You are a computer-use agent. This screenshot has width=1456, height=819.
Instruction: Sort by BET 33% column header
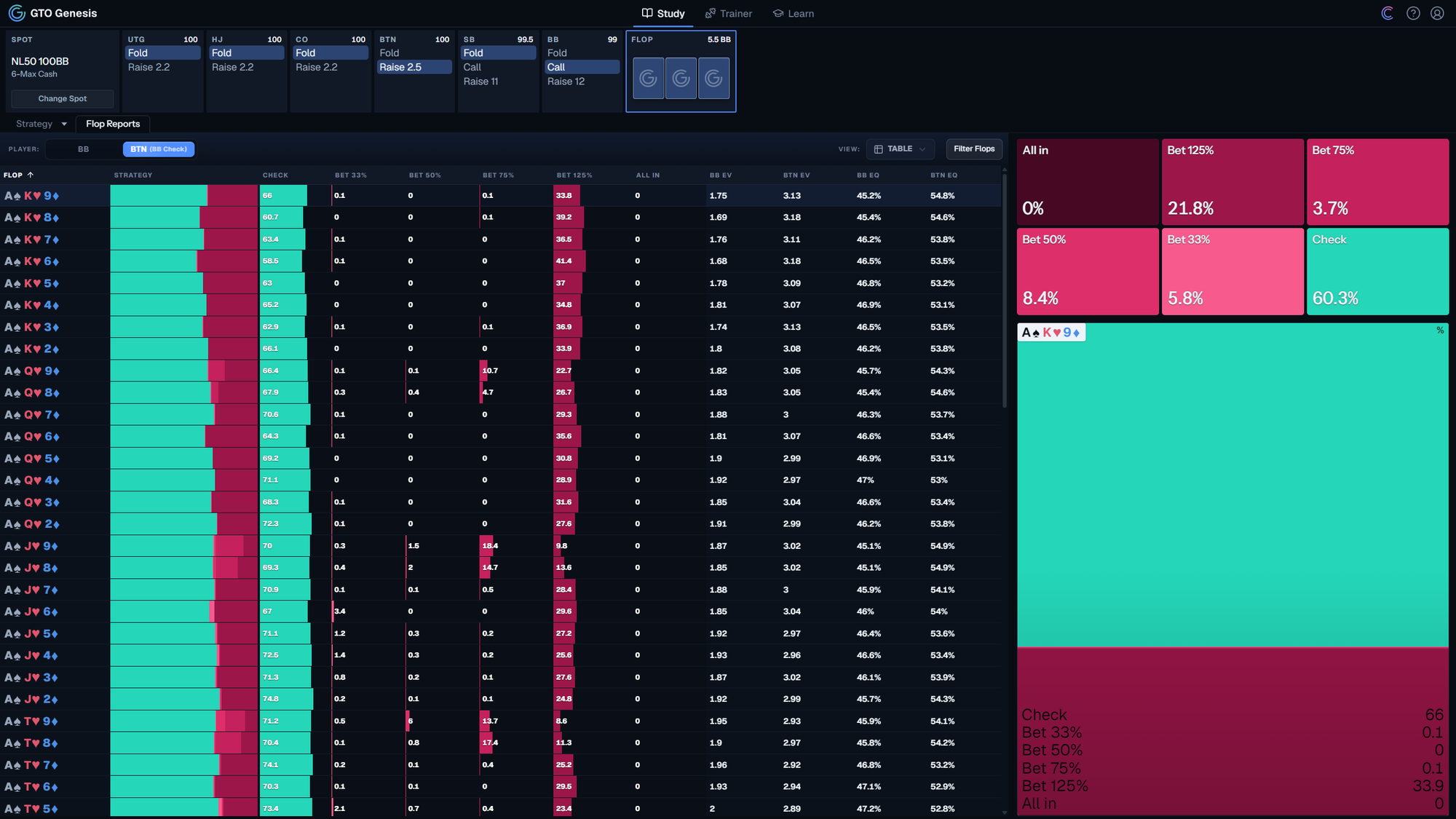click(x=351, y=175)
